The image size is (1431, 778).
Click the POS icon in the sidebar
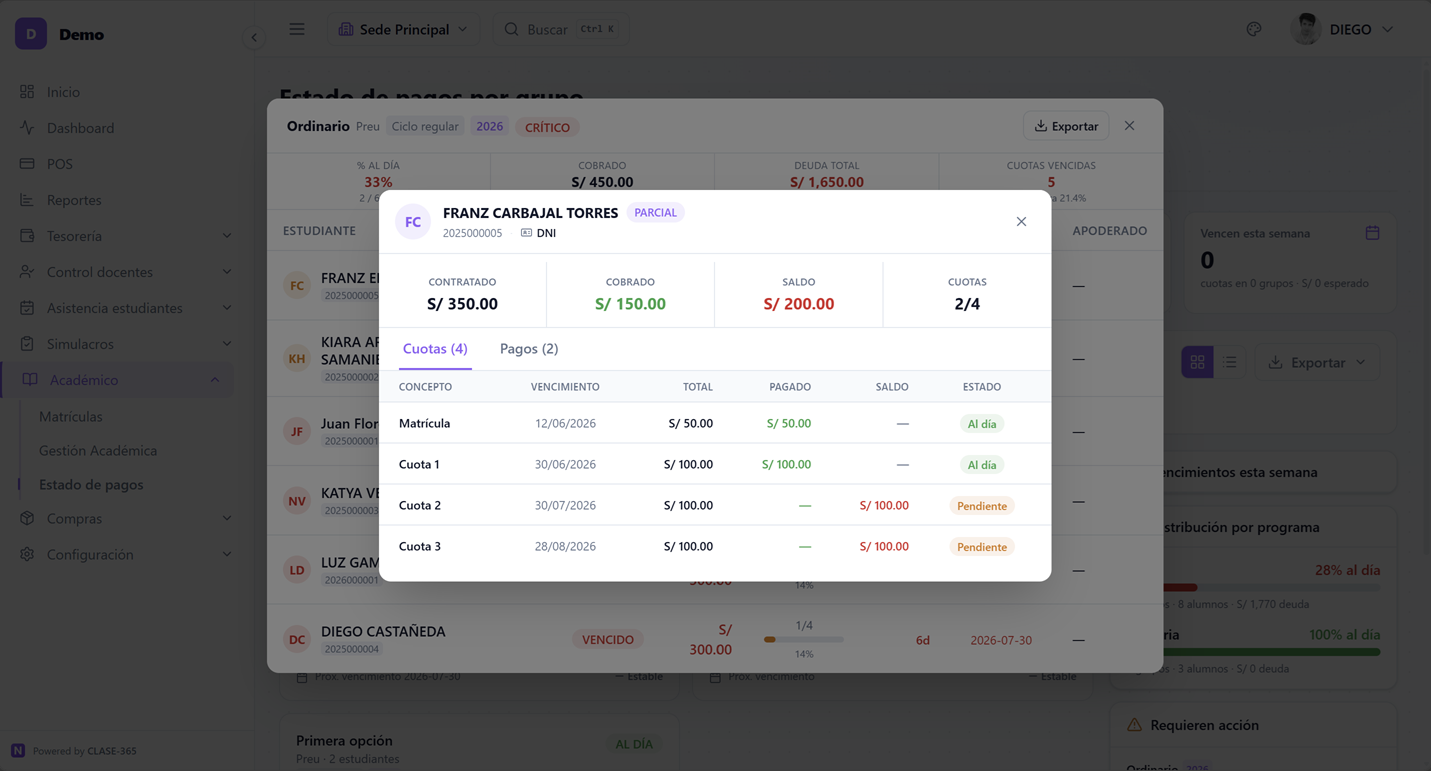point(27,163)
